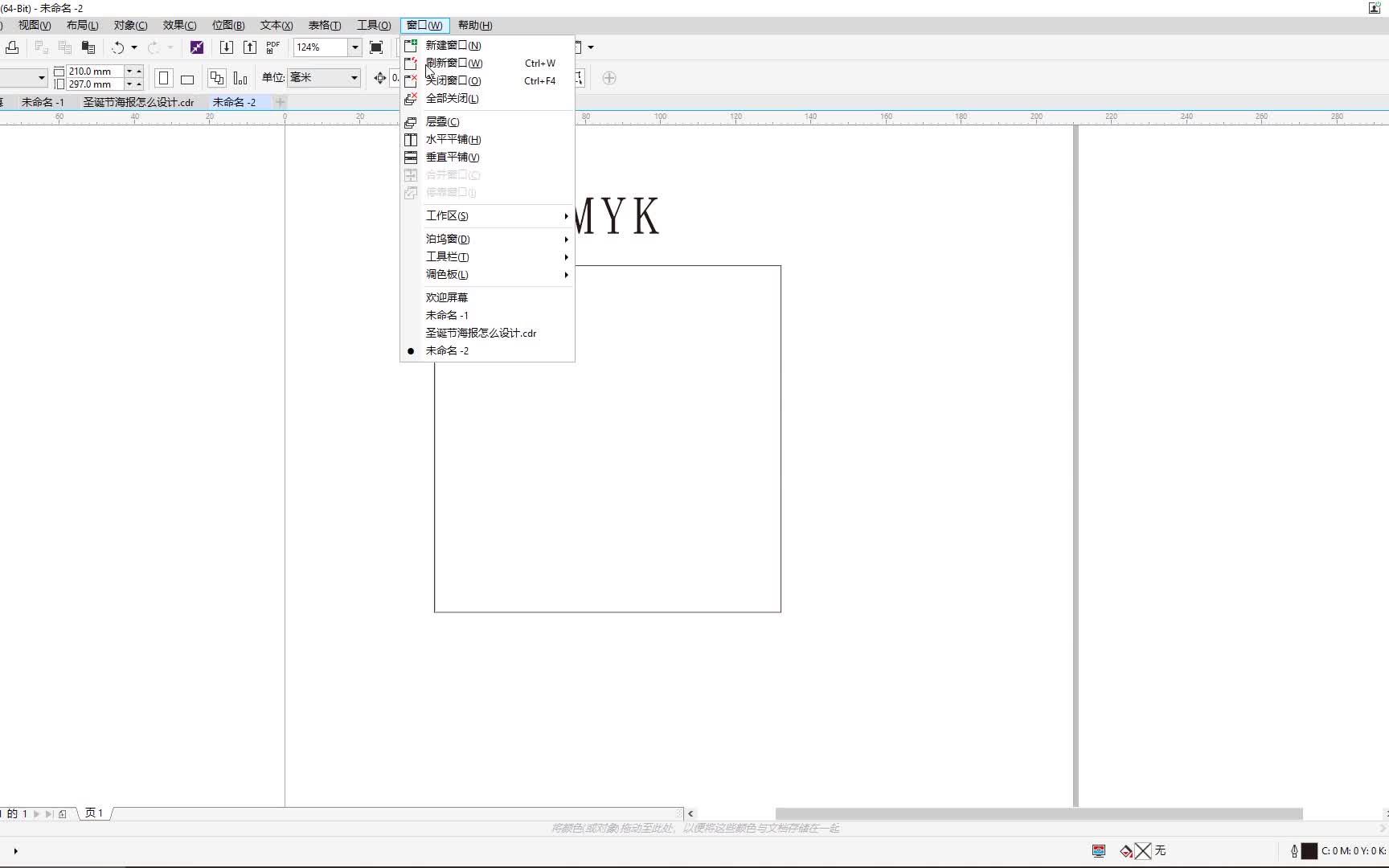Expand the 泊坞窗(D) submenu
1389x868 pixels.
(487, 240)
